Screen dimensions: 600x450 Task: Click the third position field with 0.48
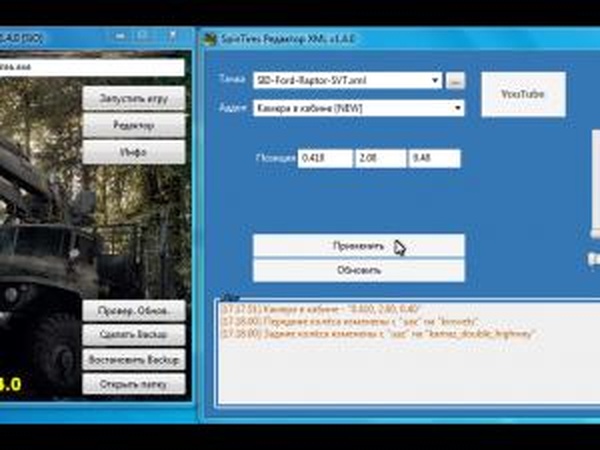coord(434,158)
